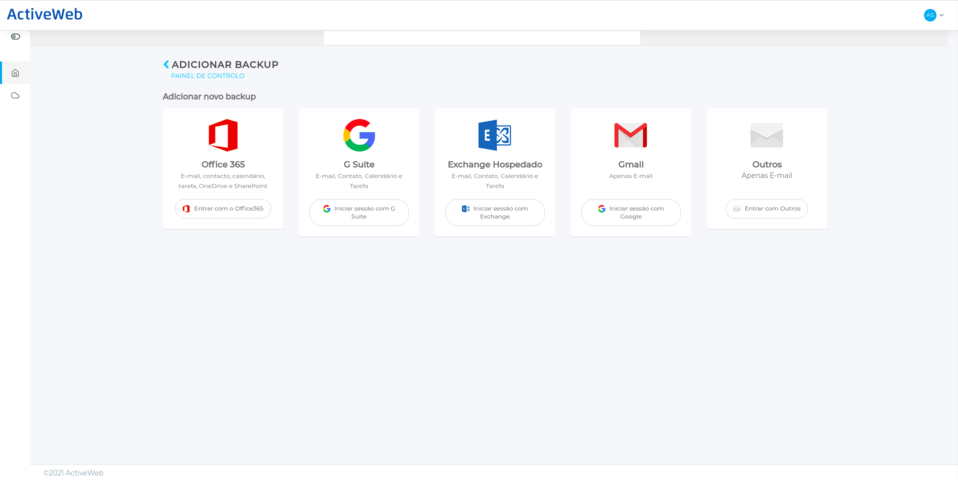Click the AS user avatar

(930, 15)
